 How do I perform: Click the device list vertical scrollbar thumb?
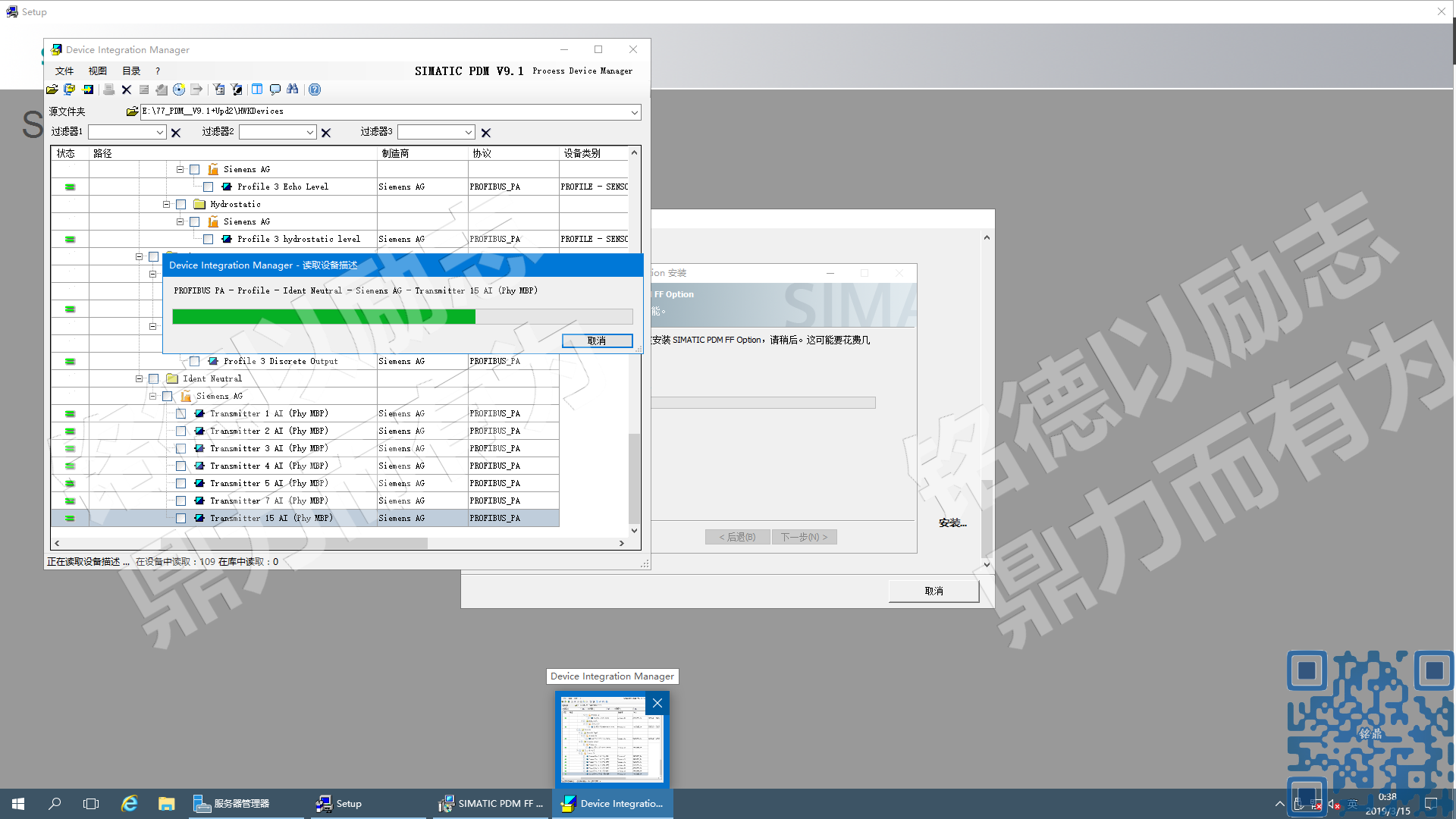click(x=635, y=479)
